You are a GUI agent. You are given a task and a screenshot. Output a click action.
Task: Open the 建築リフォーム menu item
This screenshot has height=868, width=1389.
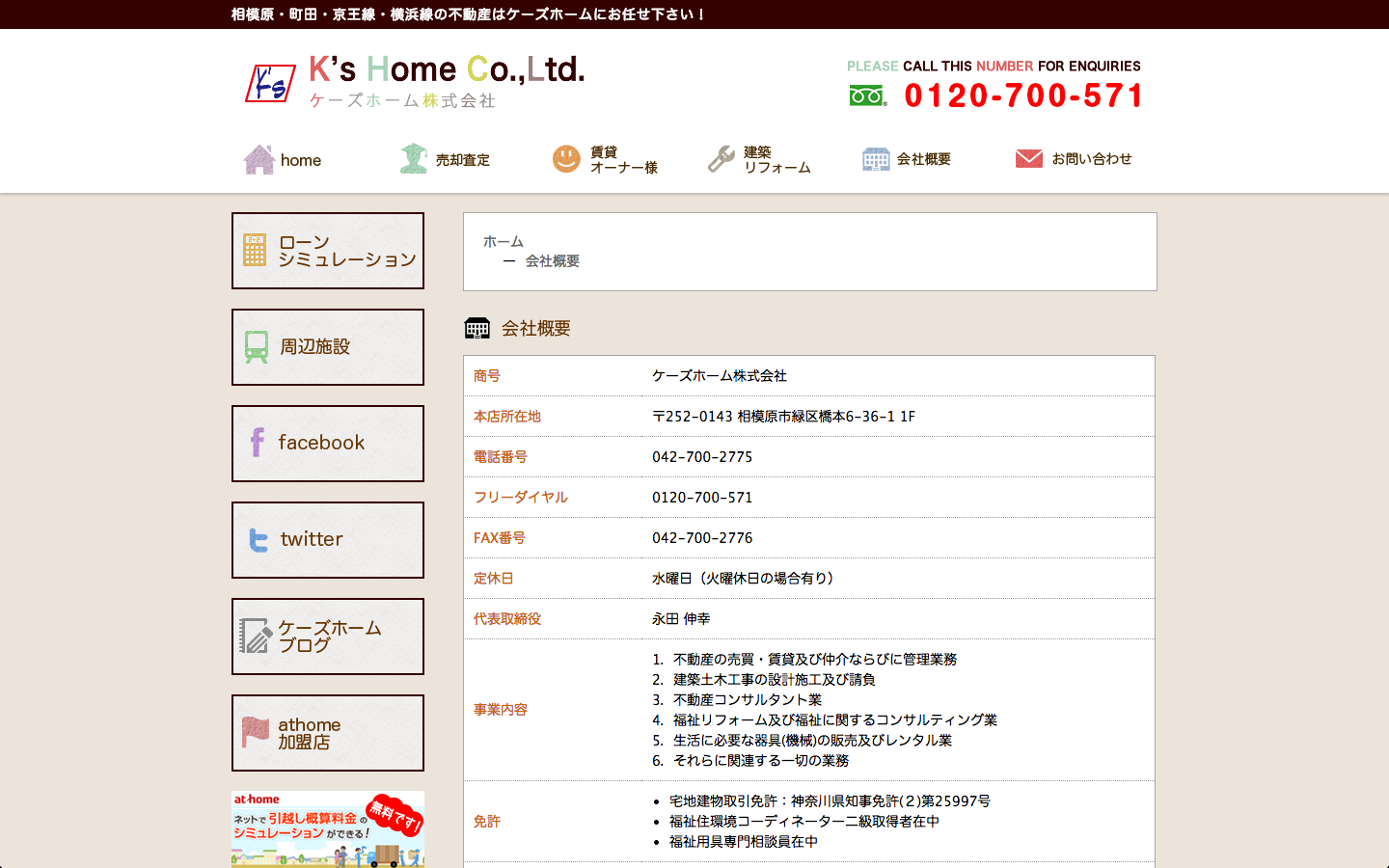point(776,160)
